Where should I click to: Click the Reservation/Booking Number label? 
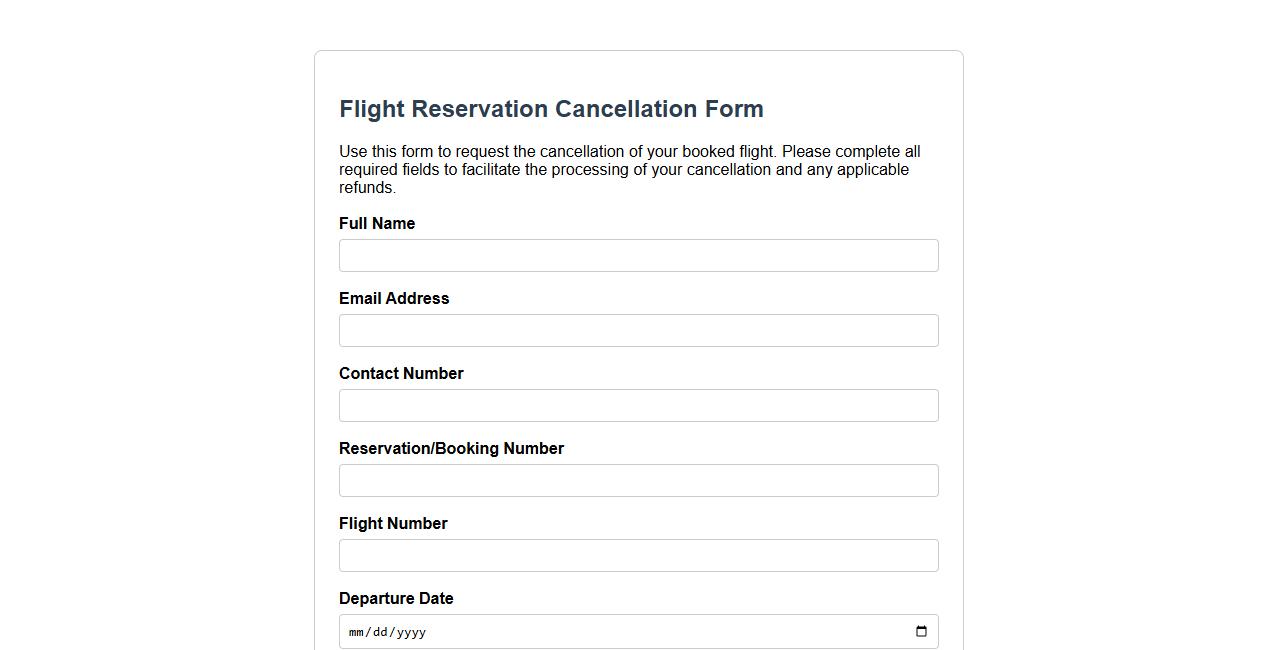(451, 448)
